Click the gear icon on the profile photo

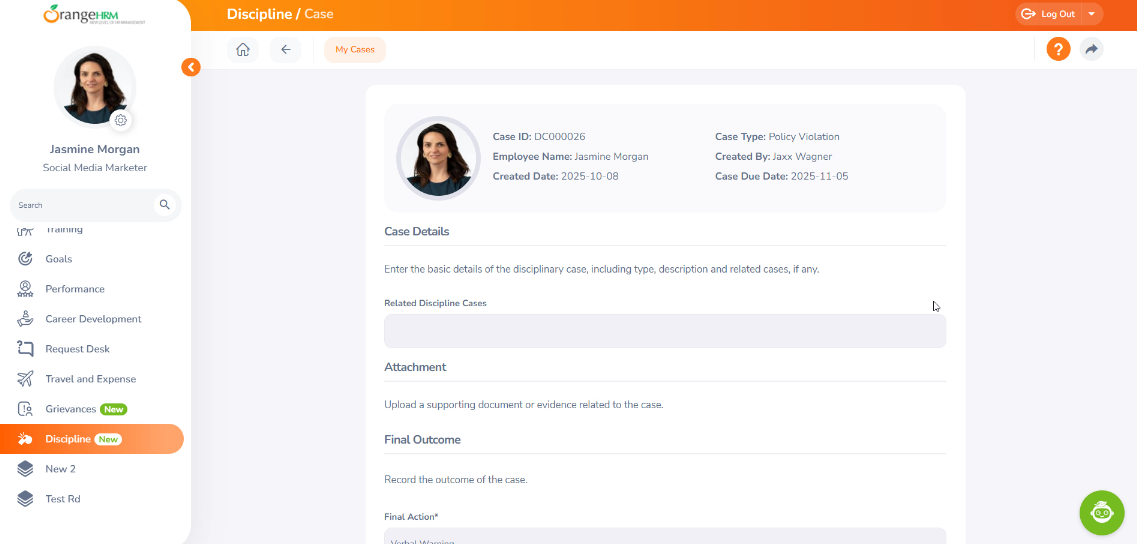(121, 120)
